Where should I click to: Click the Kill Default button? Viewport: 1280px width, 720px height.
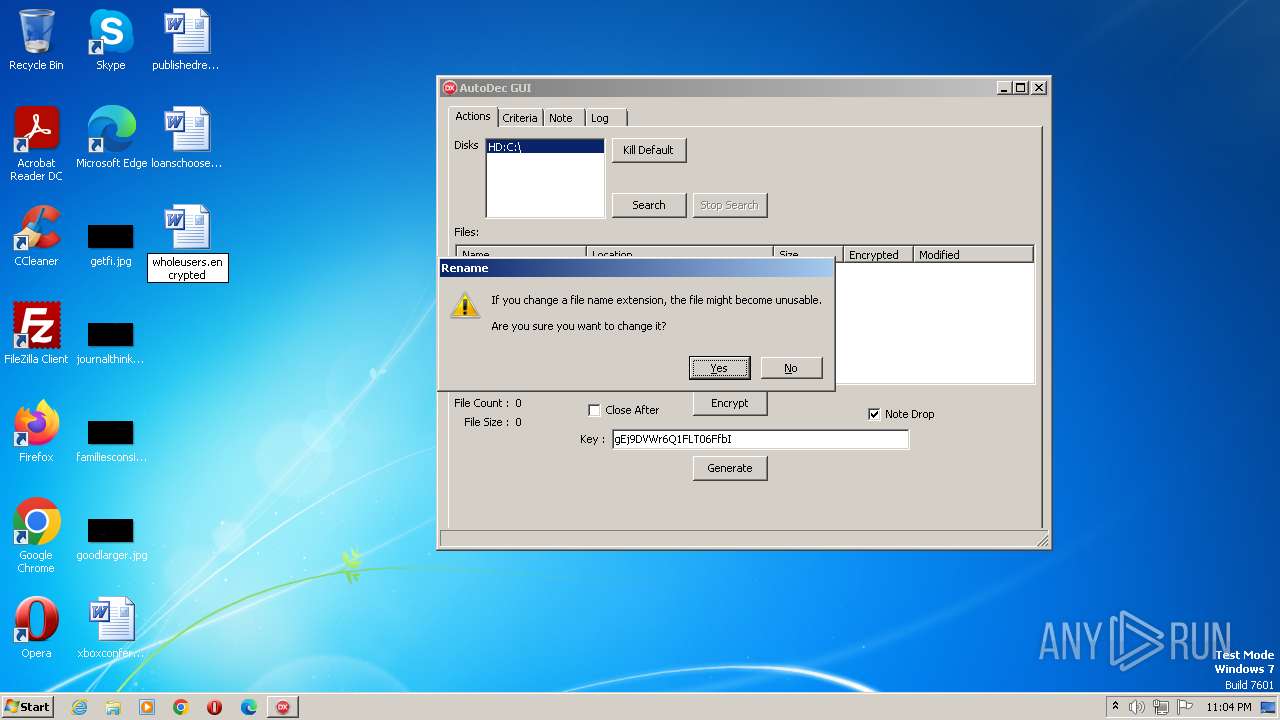(x=648, y=150)
